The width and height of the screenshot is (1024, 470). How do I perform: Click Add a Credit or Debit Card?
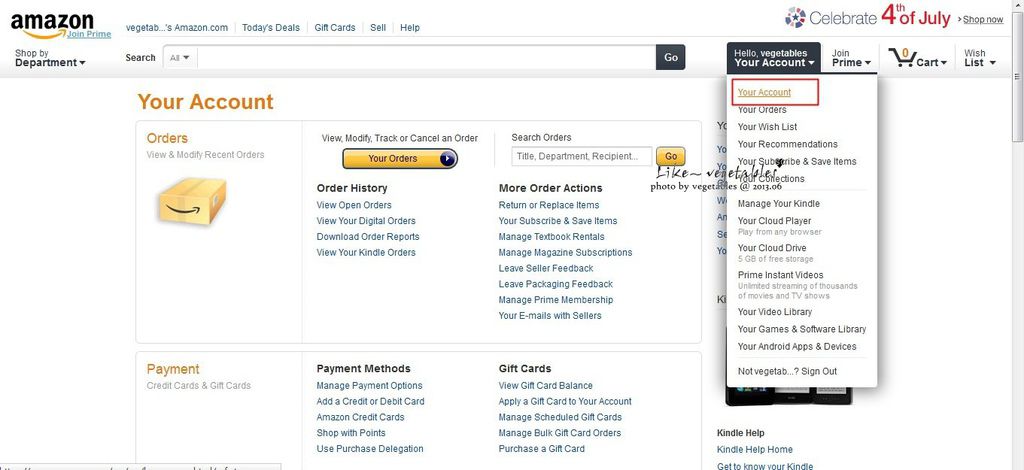(x=370, y=401)
